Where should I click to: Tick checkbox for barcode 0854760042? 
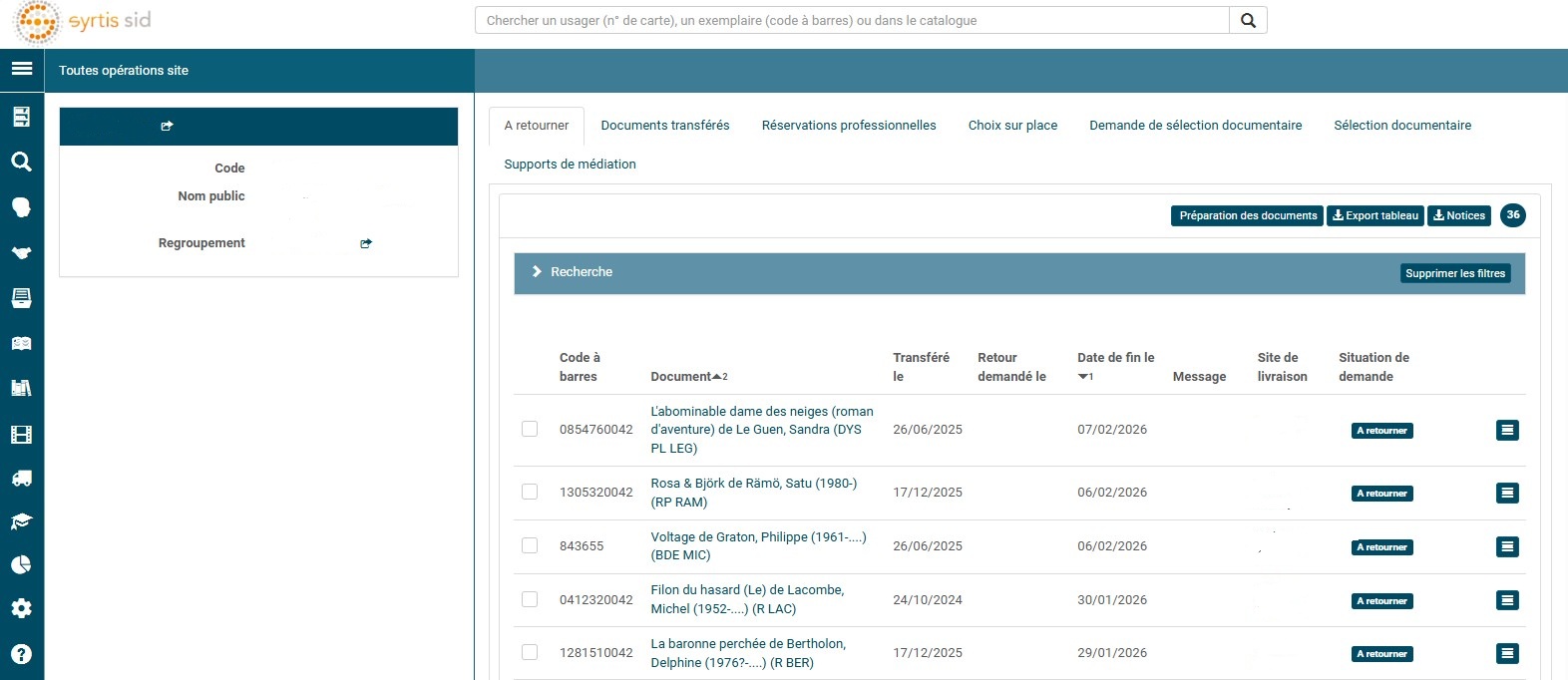click(x=530, y=429)
